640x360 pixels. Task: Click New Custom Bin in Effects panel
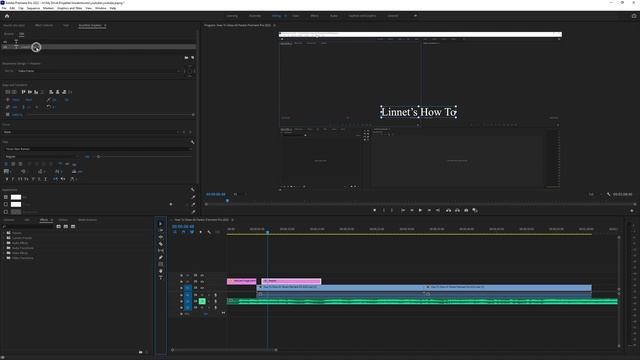140,352
